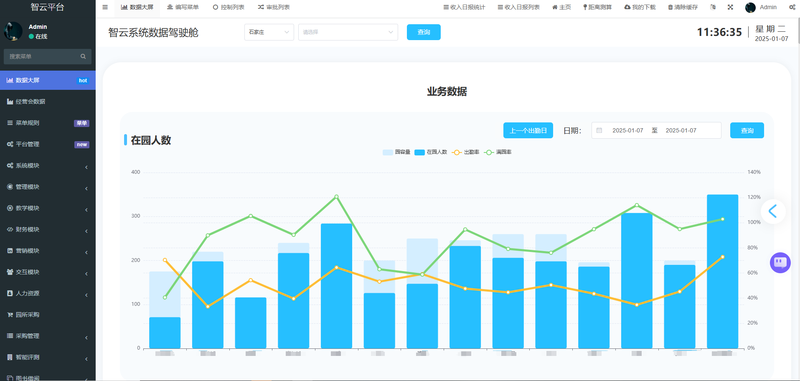Image resolution: width=800 pixels, height=381 pixels.
Task: Click the search magnifier in 搜索菜单 box
Action: [83, 57]
